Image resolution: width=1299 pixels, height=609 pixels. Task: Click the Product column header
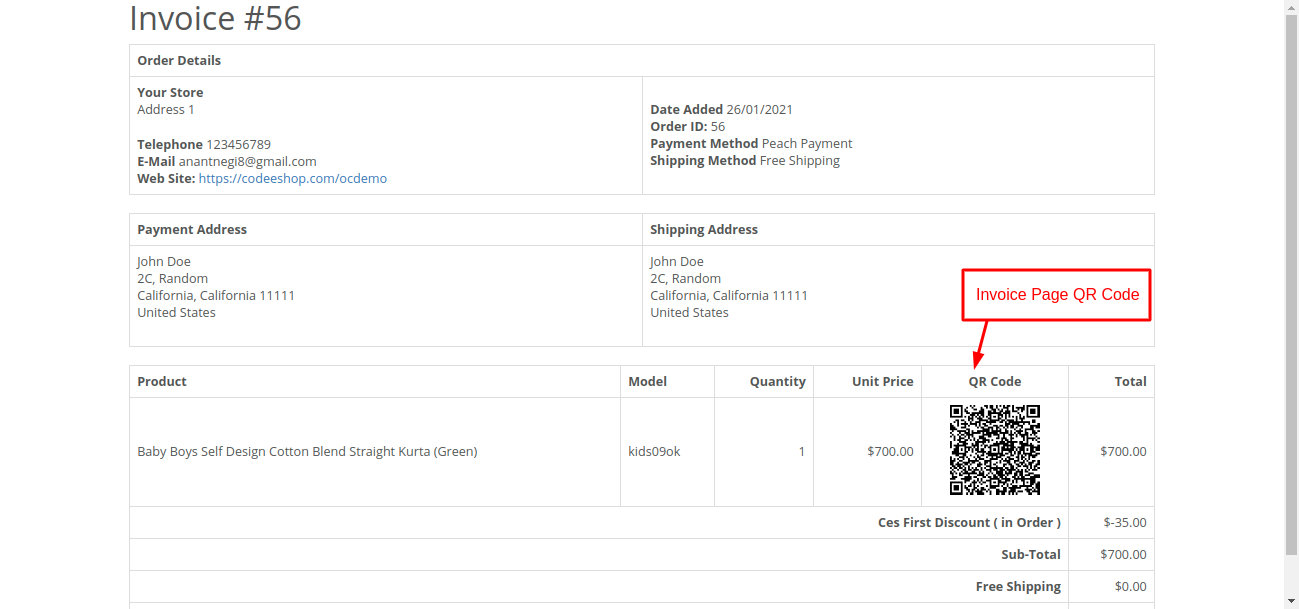coord(162,382)
